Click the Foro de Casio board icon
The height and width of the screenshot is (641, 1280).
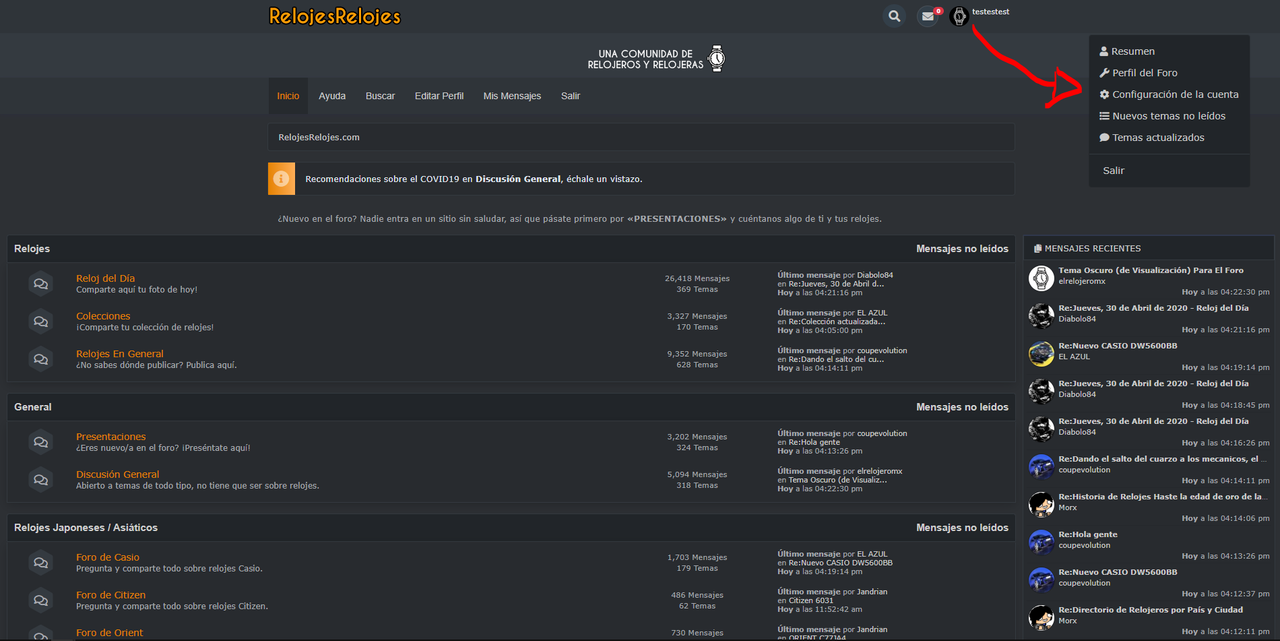[x=40, y=563]
